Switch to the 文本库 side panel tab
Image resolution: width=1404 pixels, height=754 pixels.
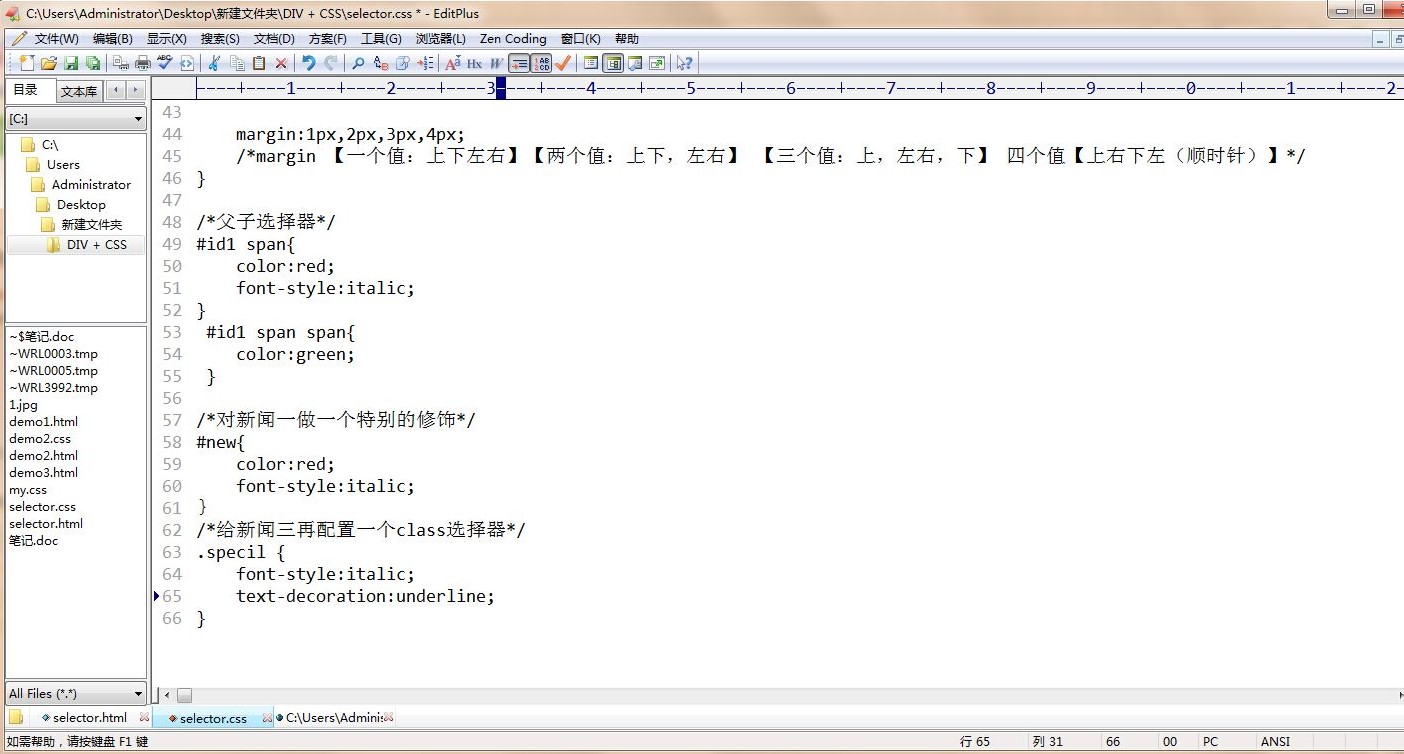pos(79,91)
